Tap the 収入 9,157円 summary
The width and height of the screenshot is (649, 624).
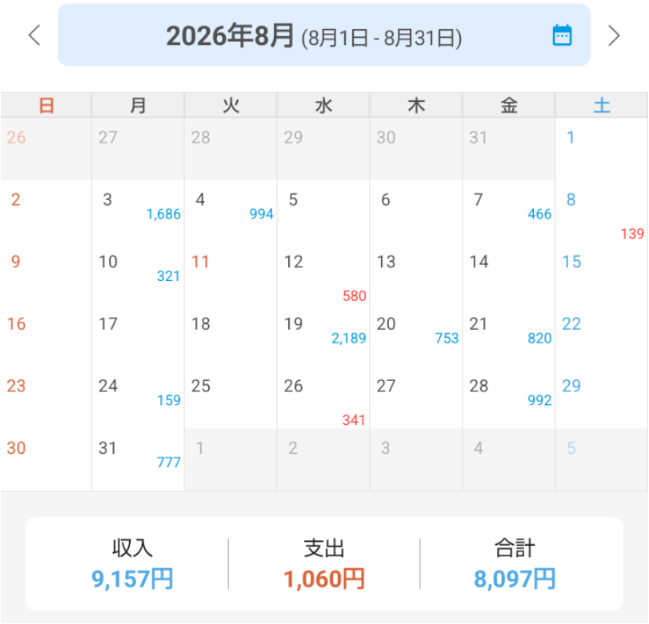[132, 564]
